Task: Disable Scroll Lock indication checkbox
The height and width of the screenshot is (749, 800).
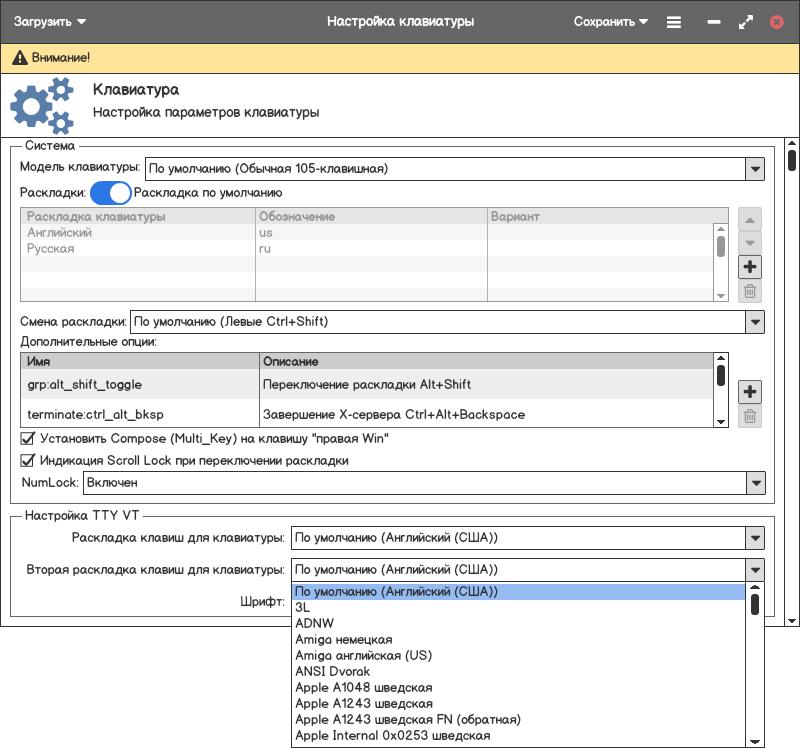Action: [28, 461]
